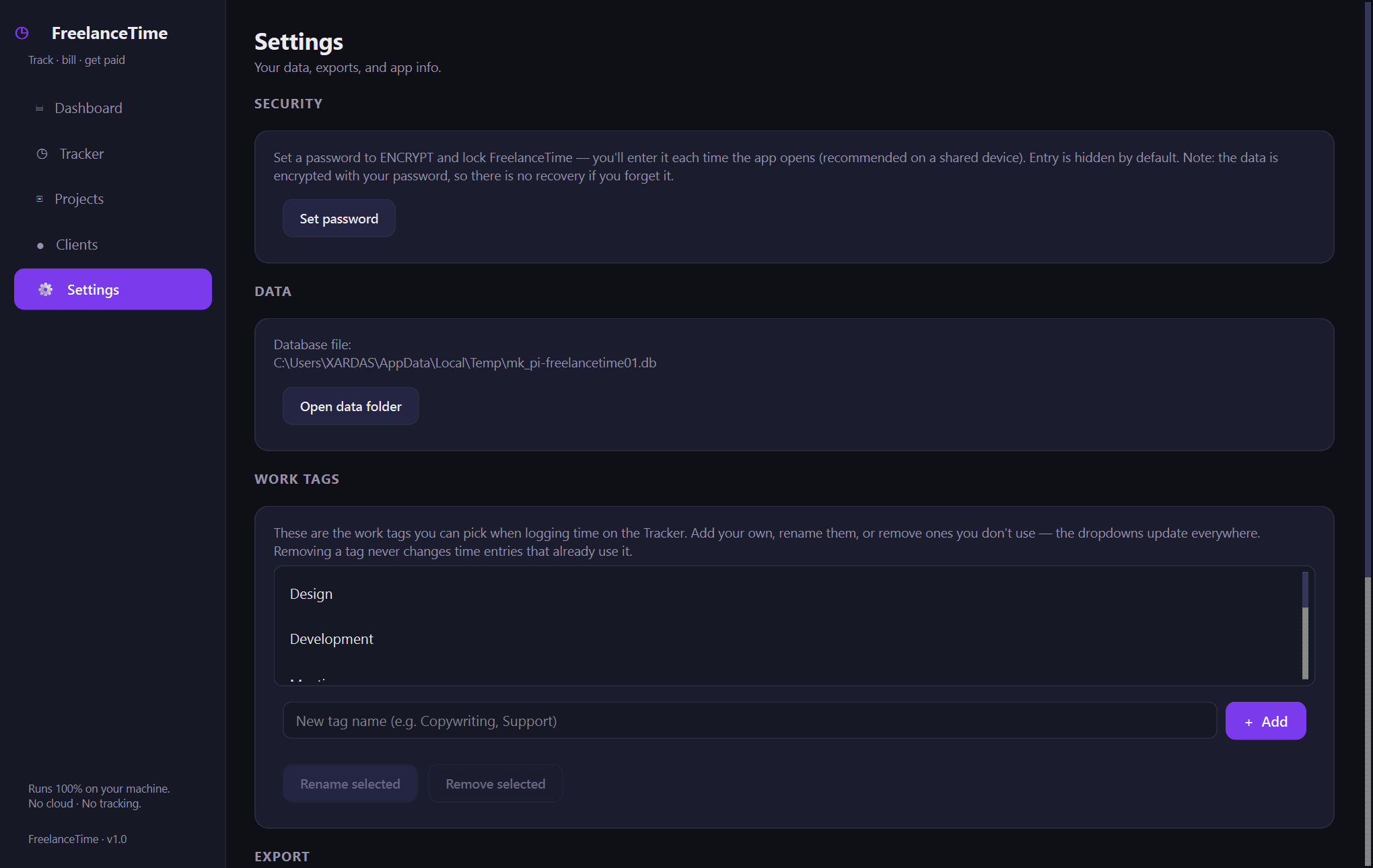Add a new work tag with Add button
This screenshot has height=868, width=1373.
pyautogui.click(x=1266, y=721)
